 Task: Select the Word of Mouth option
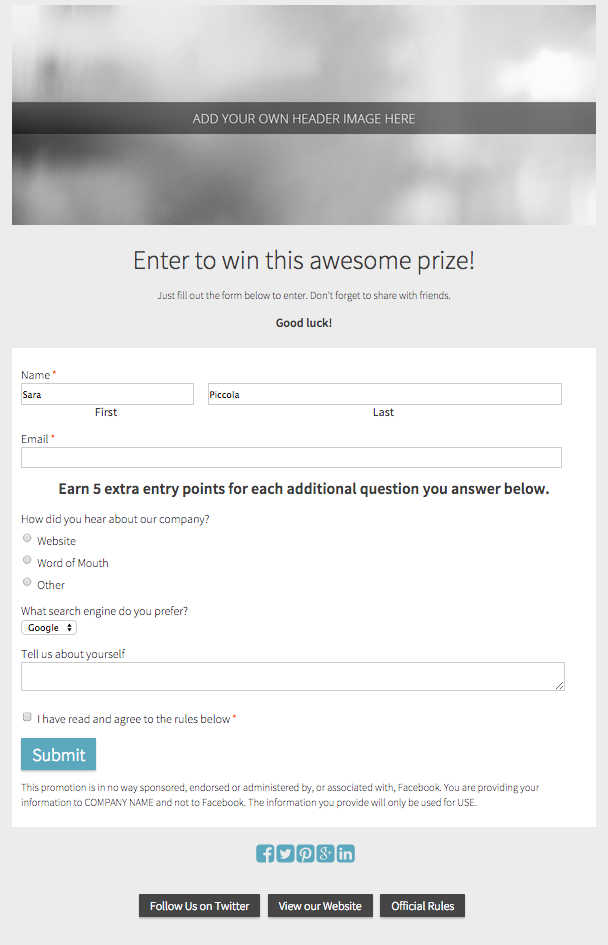point(27,560)
